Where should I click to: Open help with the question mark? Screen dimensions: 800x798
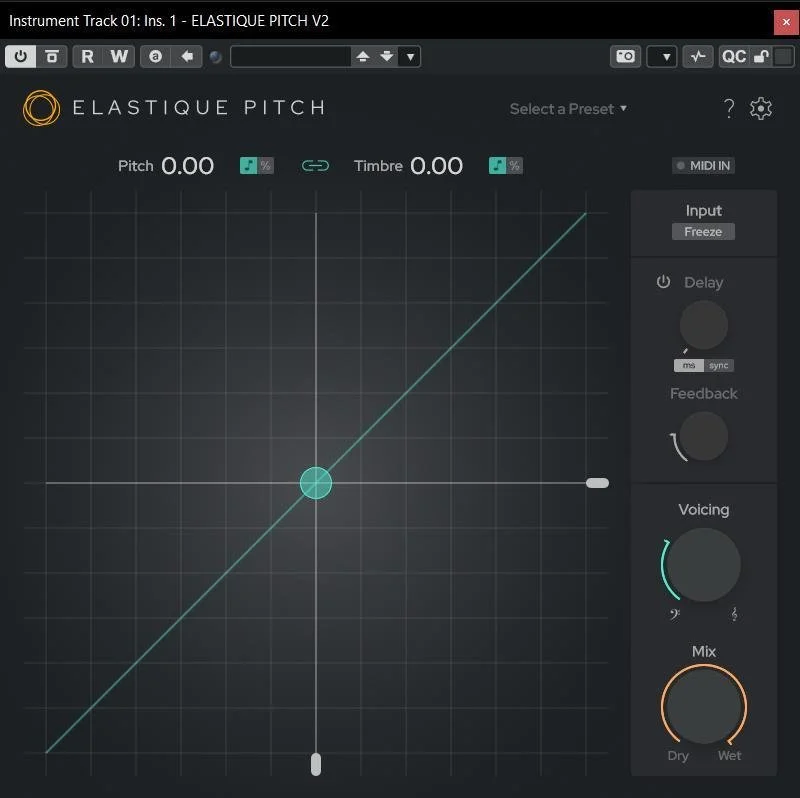(729, 108)
